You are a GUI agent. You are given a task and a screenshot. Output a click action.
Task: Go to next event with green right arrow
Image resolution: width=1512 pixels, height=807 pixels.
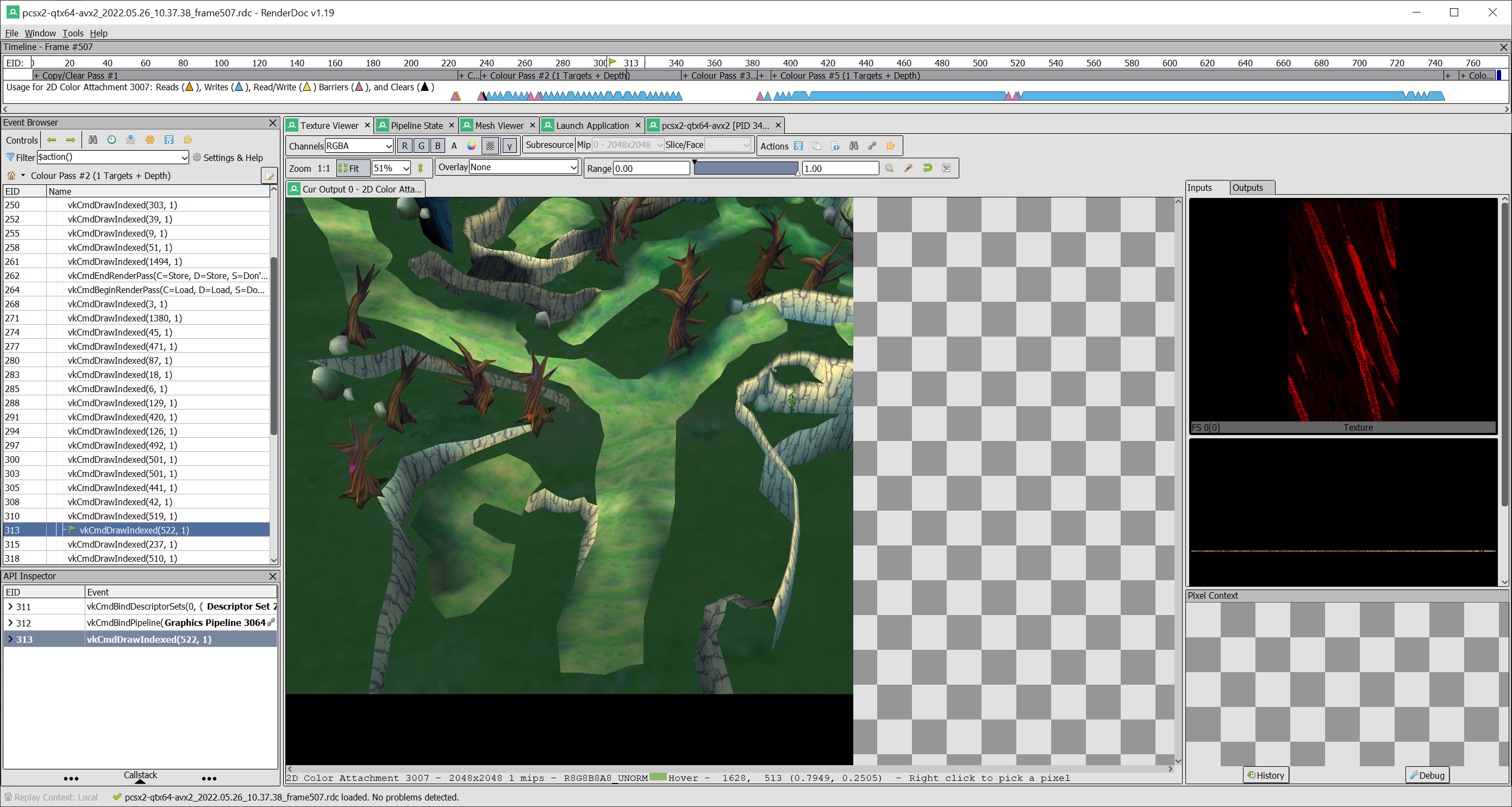click(71, 140)
